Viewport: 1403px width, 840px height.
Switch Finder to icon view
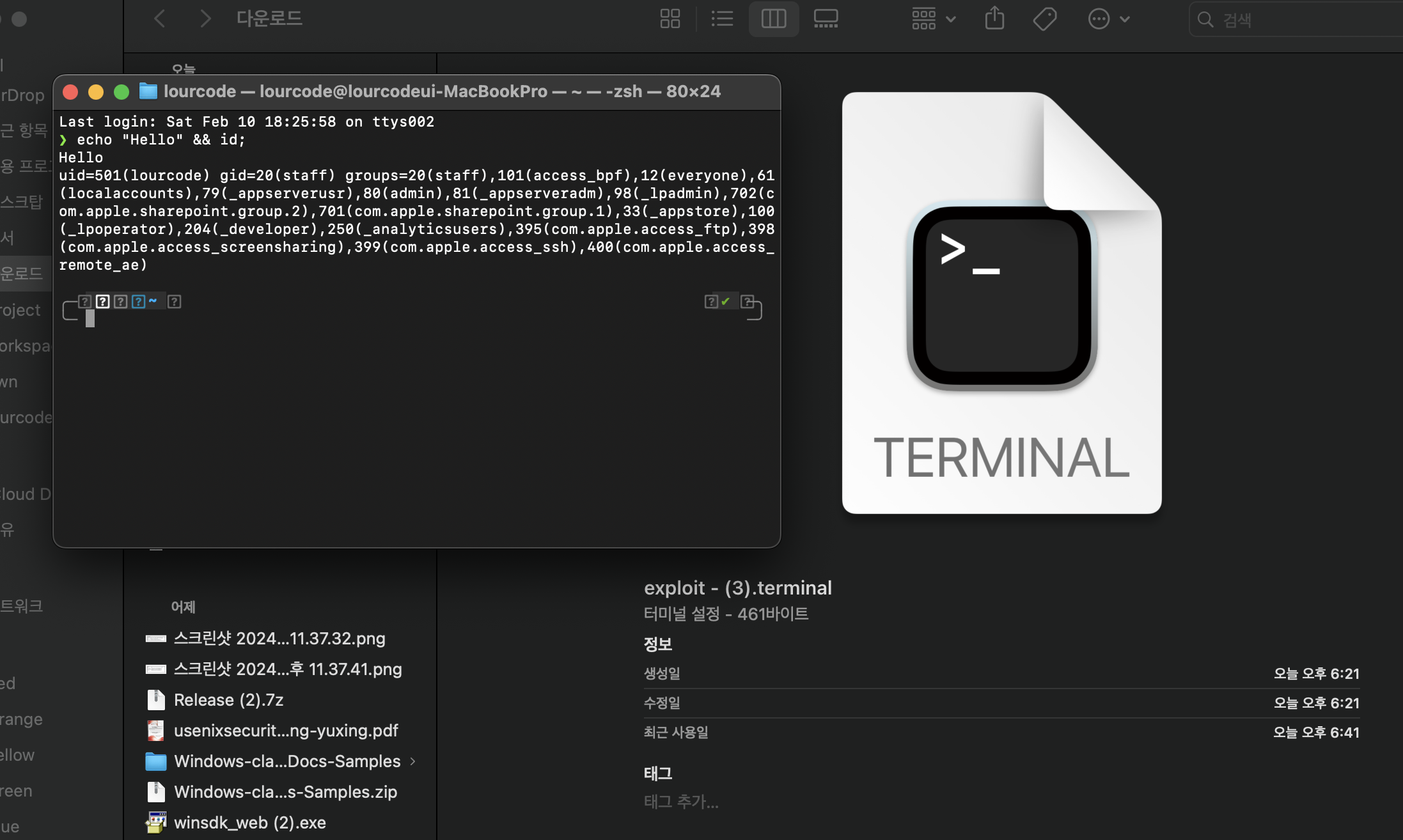[670, 19]
